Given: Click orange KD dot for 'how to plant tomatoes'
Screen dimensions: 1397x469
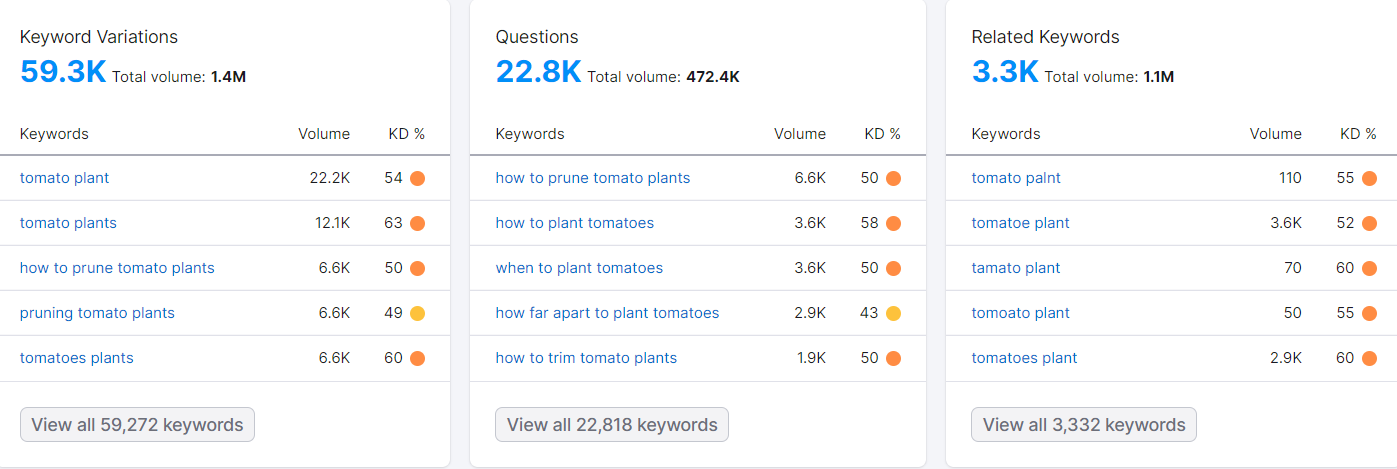Looking at the screenshot, I should [893, 224].
